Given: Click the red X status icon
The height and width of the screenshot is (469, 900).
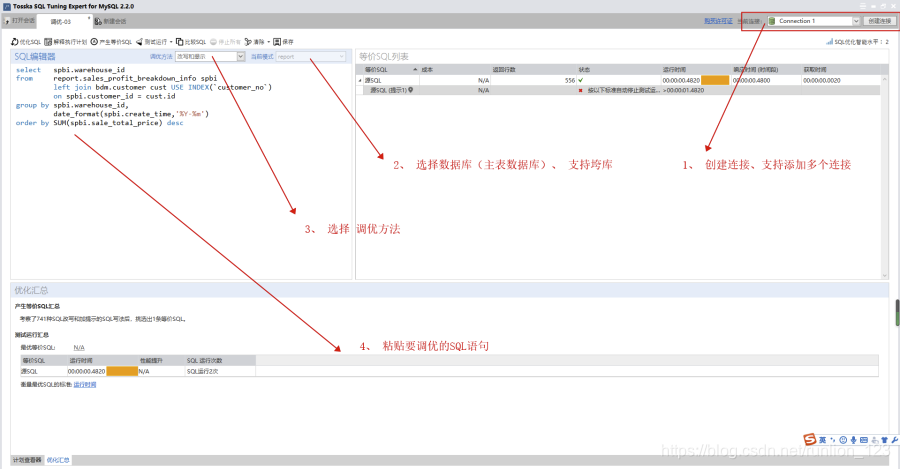Looking at the screenshot, I should 581,90.
